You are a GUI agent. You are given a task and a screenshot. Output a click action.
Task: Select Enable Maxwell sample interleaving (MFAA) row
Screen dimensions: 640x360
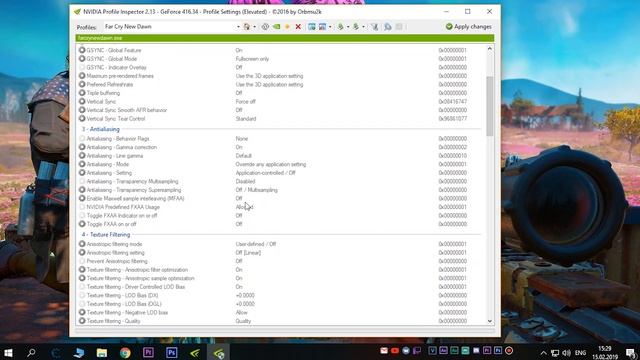pos(280,198)
